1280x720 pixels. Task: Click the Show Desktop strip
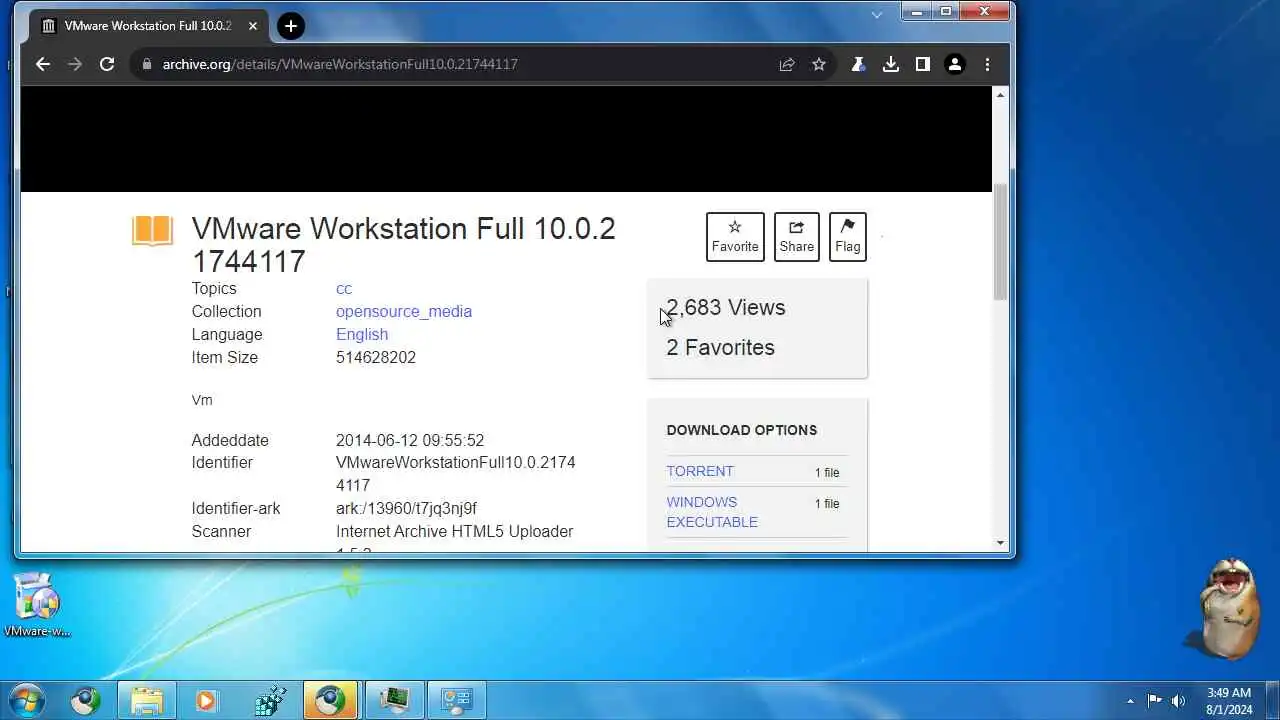pyautogui.click(x=1272, y=700)
